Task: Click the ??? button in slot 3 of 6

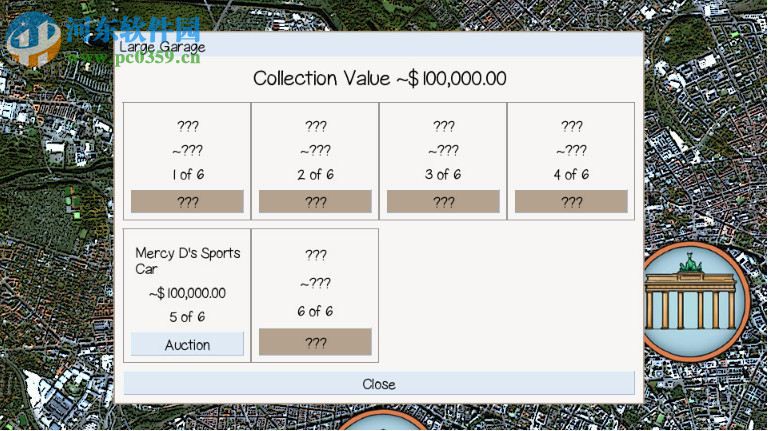Action: coord(443,201)
